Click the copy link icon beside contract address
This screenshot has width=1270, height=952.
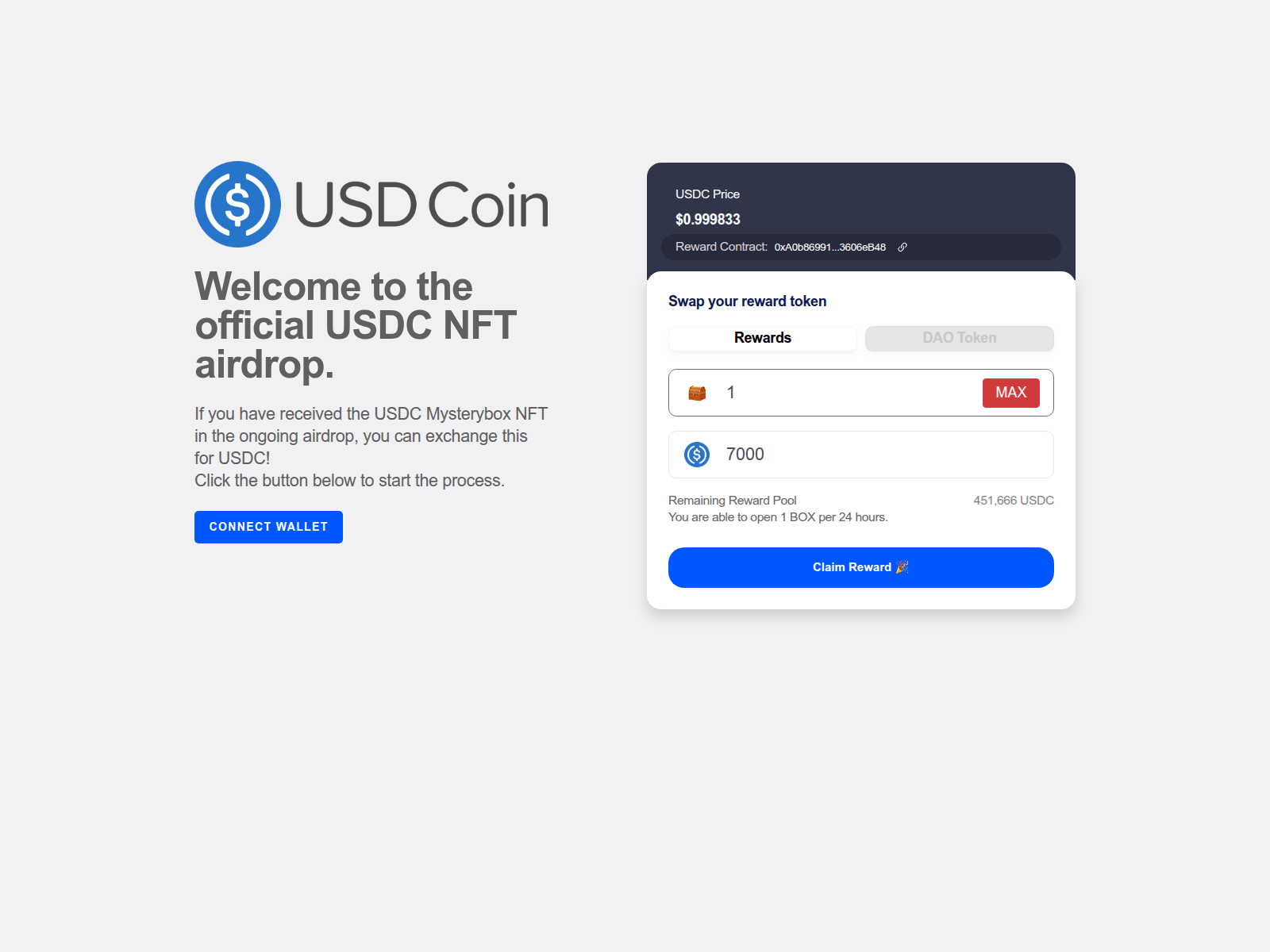pos(902,248)
